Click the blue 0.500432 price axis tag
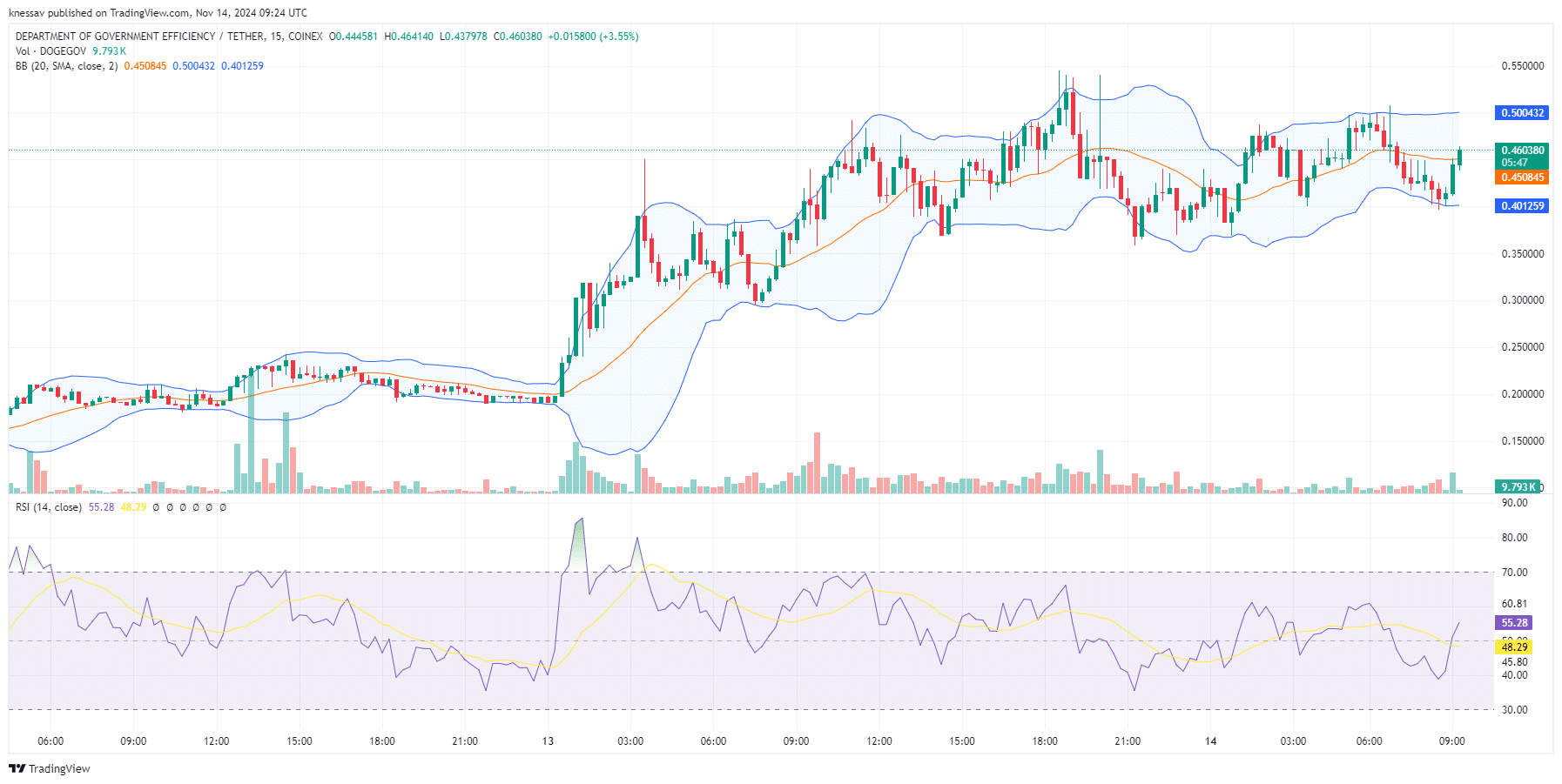This screenshot has height=784, width=1562. [1522, 113]
